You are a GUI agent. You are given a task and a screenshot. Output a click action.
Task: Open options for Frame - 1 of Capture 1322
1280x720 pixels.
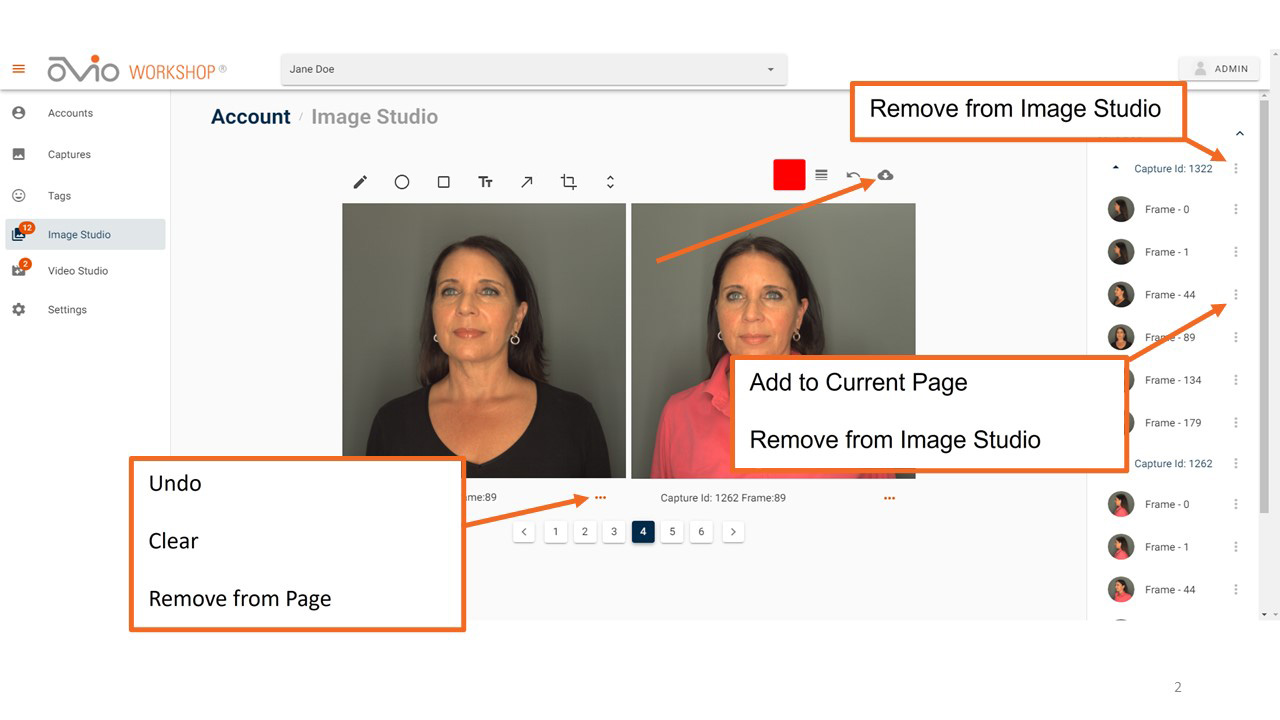[x=1236, y=252]
